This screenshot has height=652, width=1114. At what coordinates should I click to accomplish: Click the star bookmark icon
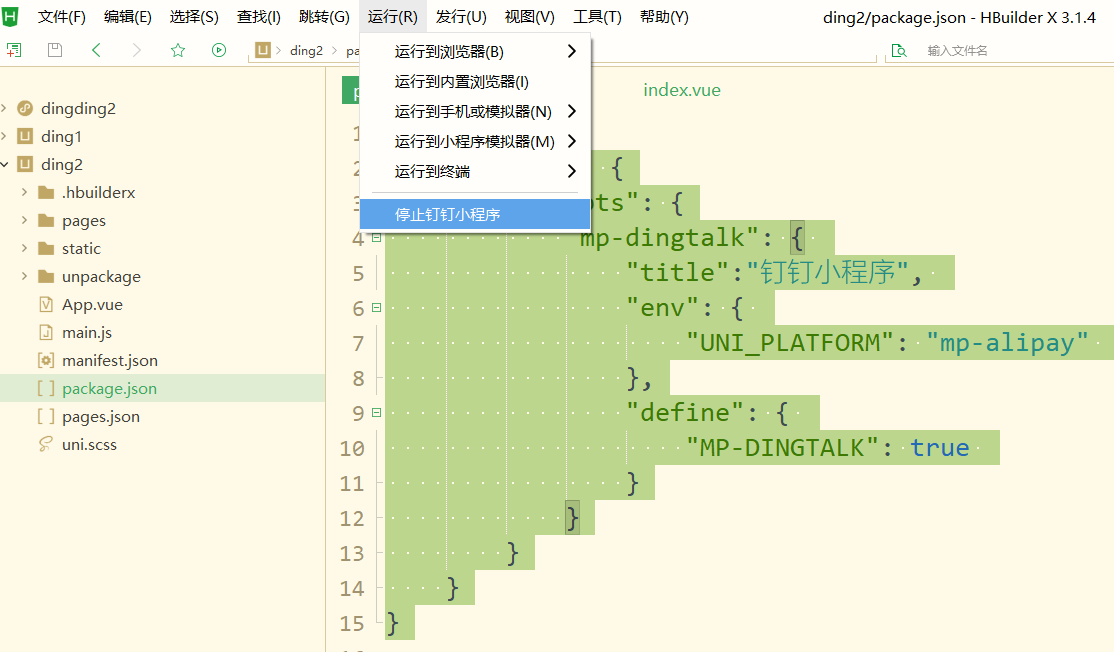coord(178,50)
